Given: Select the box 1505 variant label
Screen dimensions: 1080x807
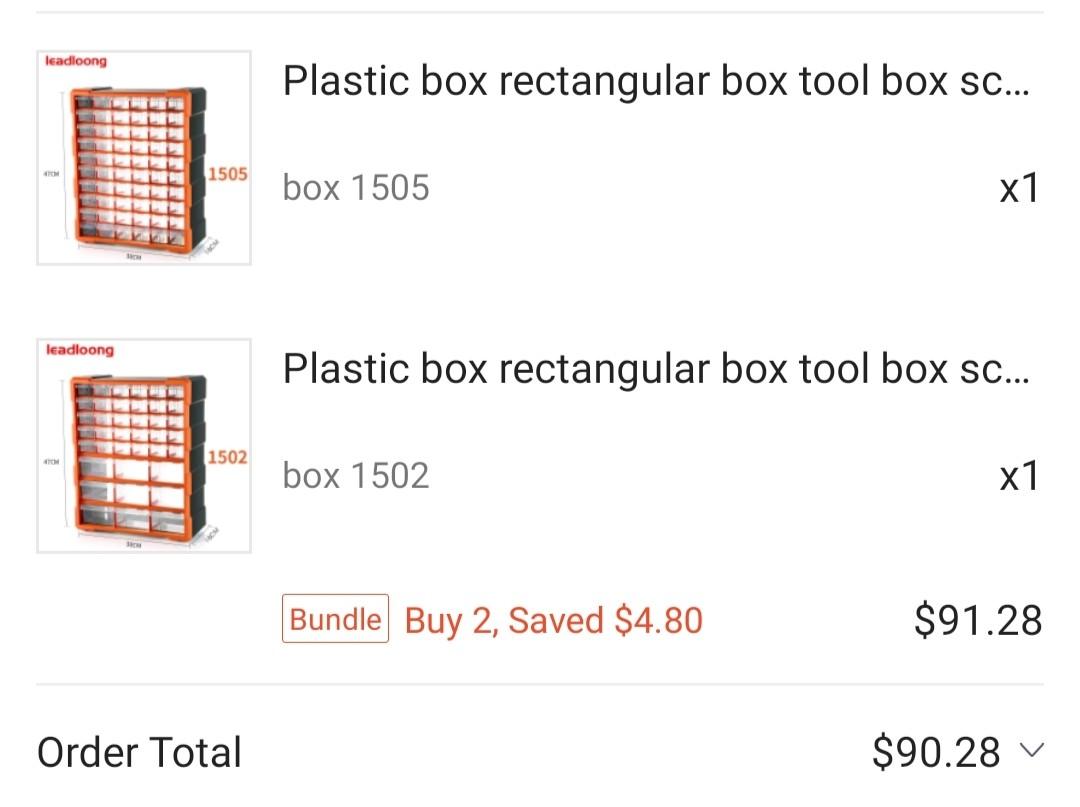Looking at the screenshot, I should tap(356, 187).
